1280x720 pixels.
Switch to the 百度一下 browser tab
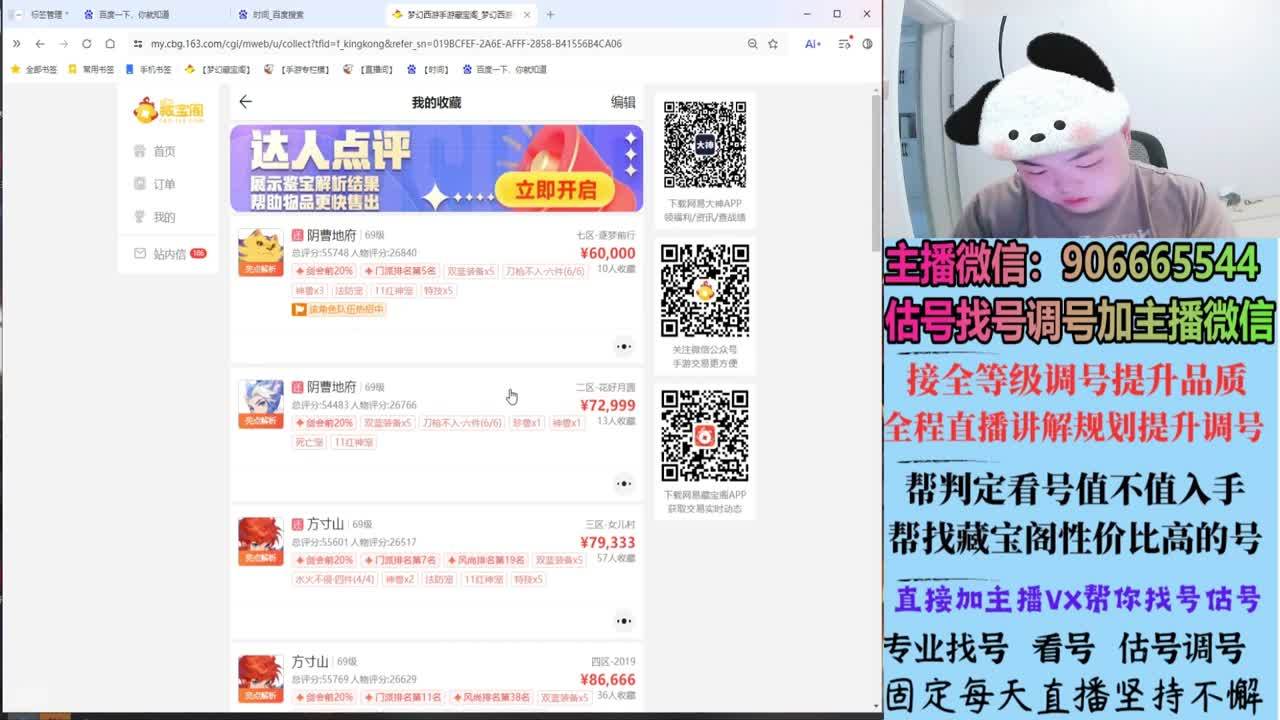(132, 15)
